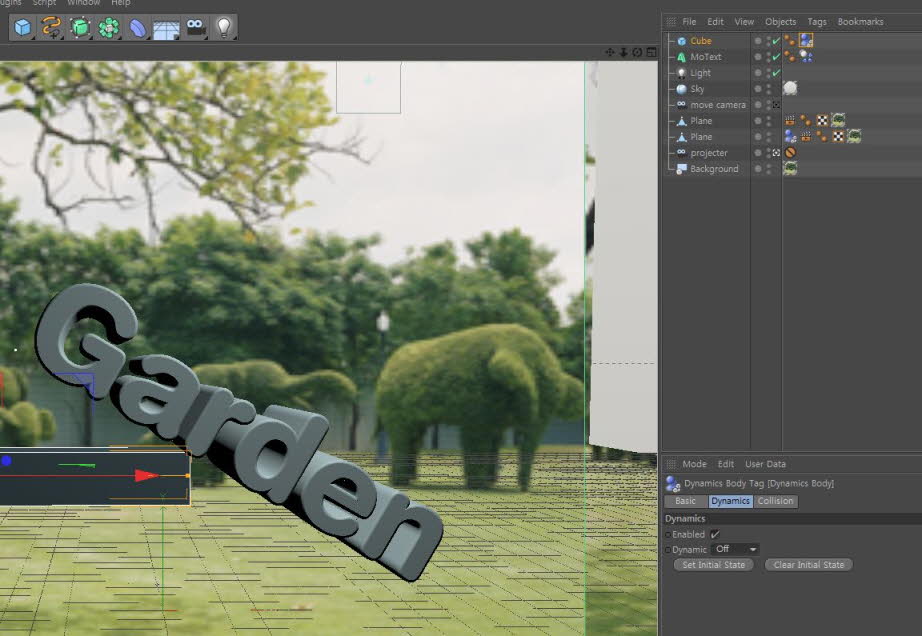
Task: Open the green subdivision generator icon
Action: click(x=80, y=28)
